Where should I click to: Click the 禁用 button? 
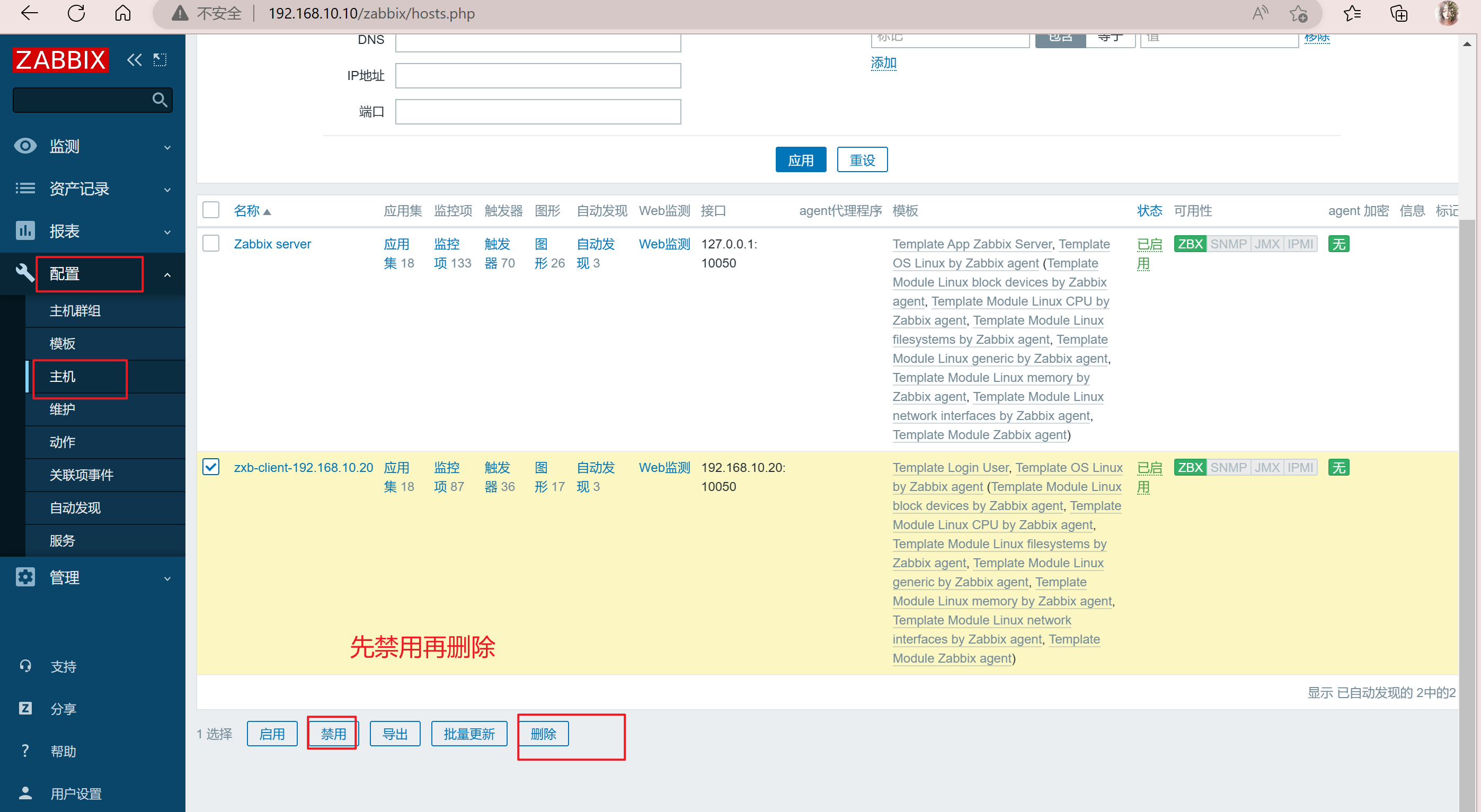point(333,734)
